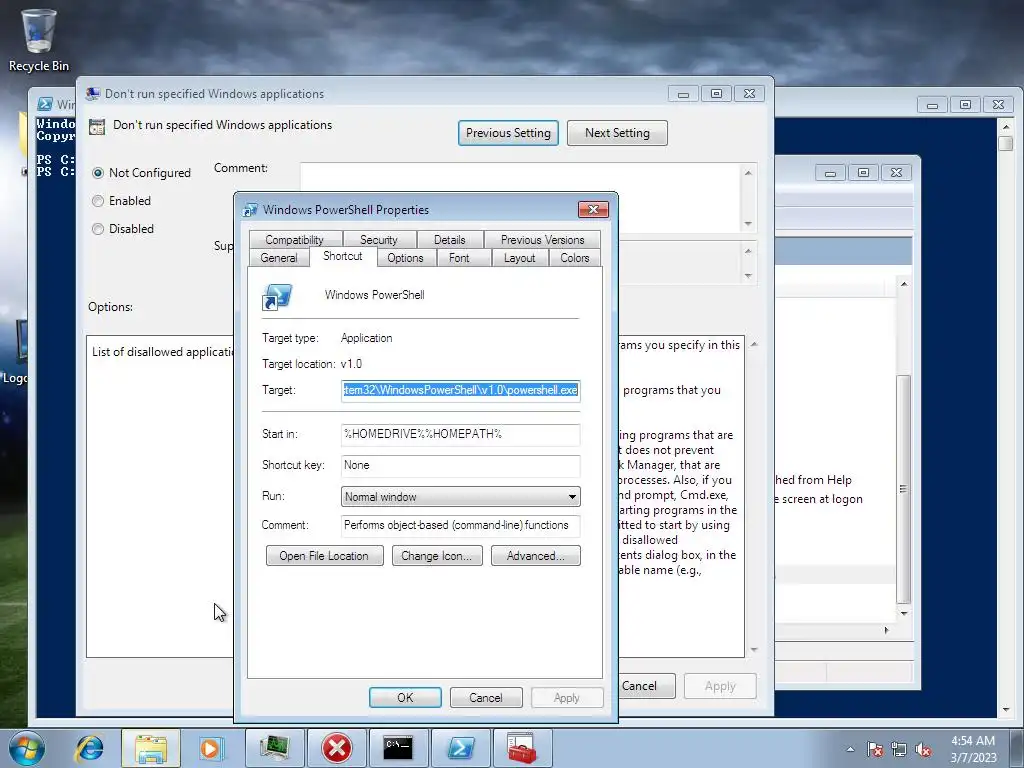Click vertical scrollbar thumb in rear window
1024x768 pixels.
[904, 488]
